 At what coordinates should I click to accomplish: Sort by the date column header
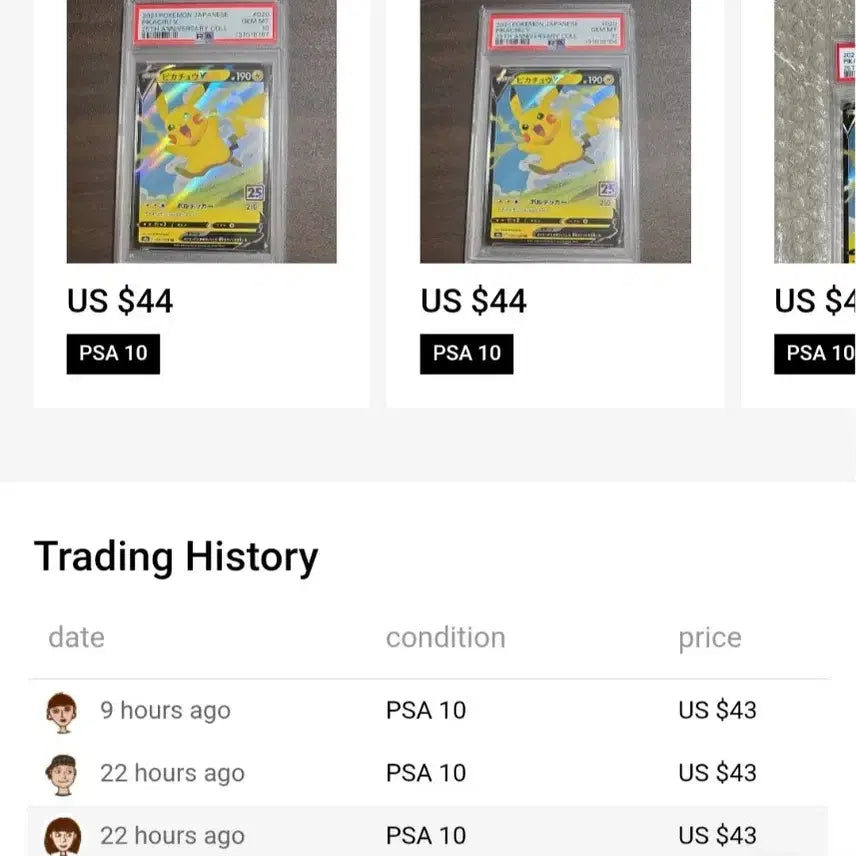pyautogui.click(x=76, y=638)
